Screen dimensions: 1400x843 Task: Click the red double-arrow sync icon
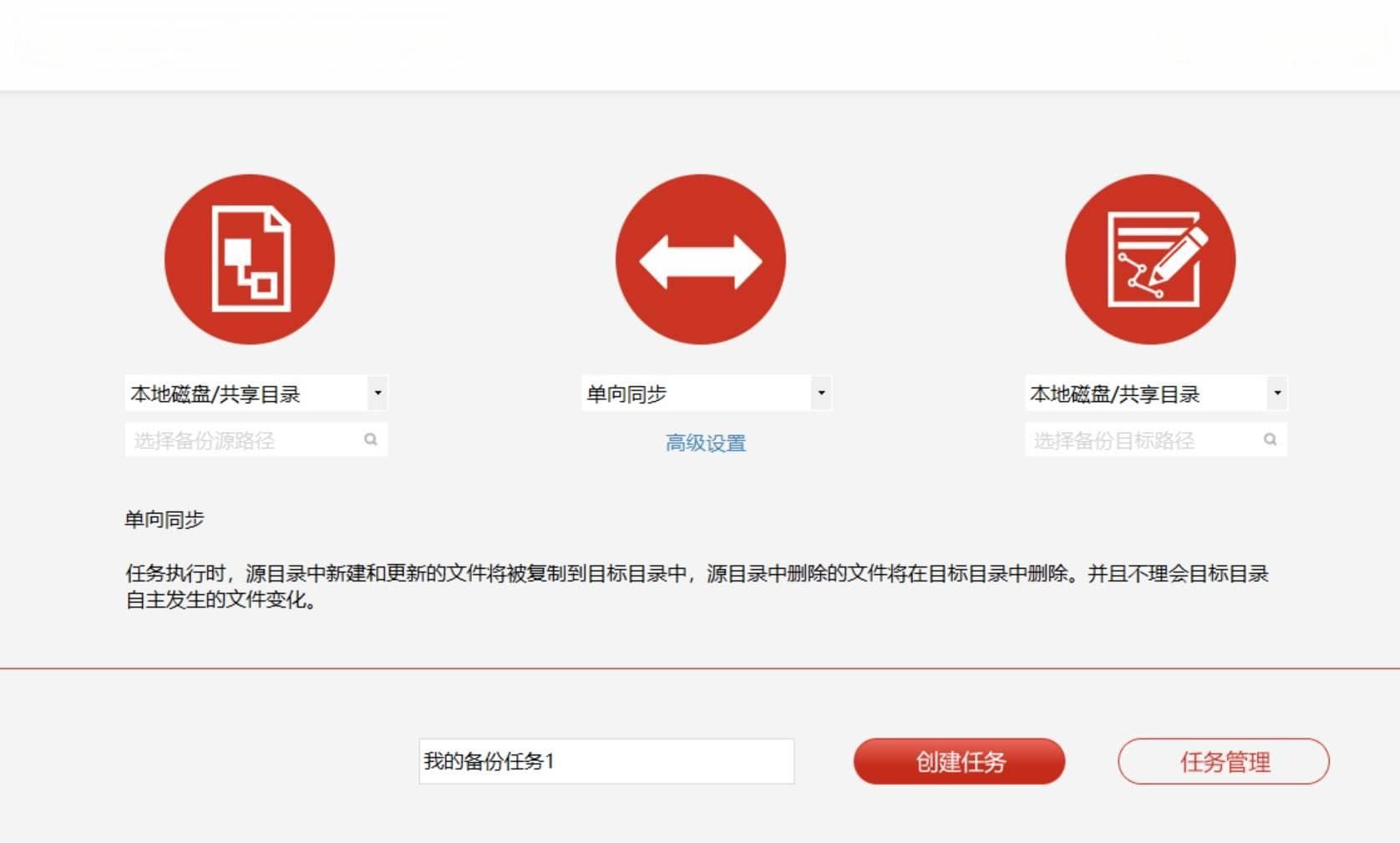701,259
